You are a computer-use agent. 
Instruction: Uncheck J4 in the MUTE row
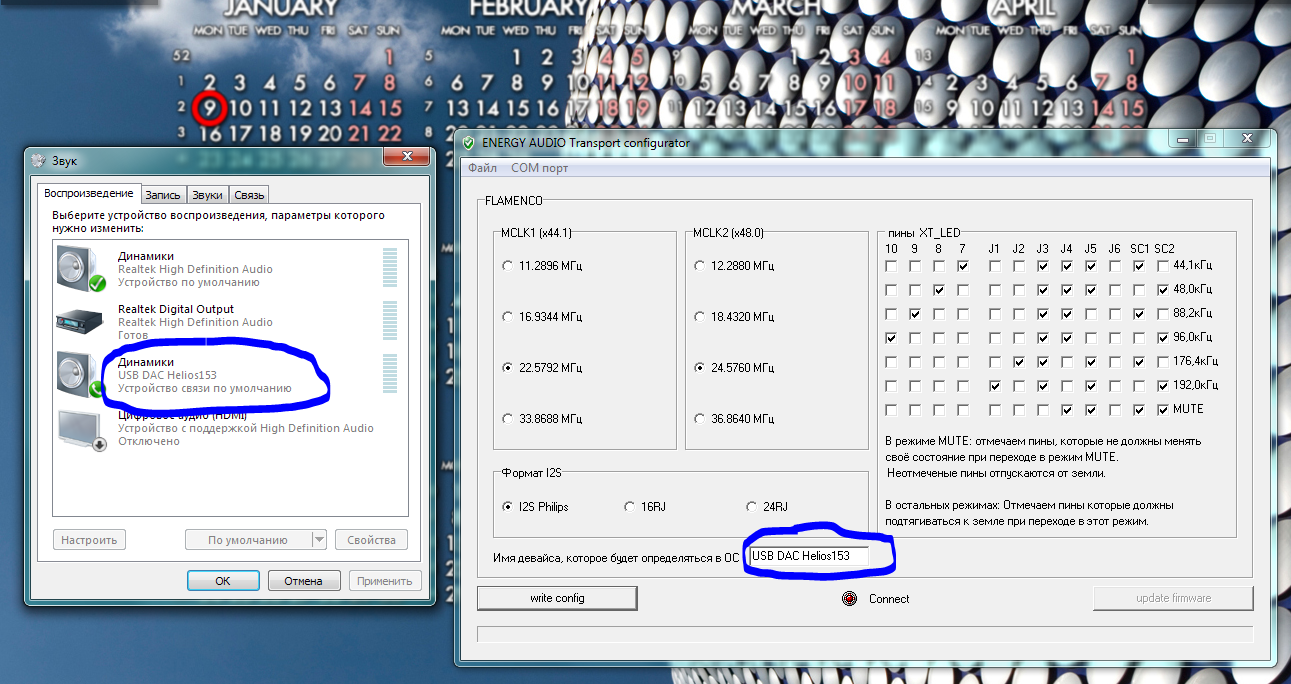[1067, 410]
